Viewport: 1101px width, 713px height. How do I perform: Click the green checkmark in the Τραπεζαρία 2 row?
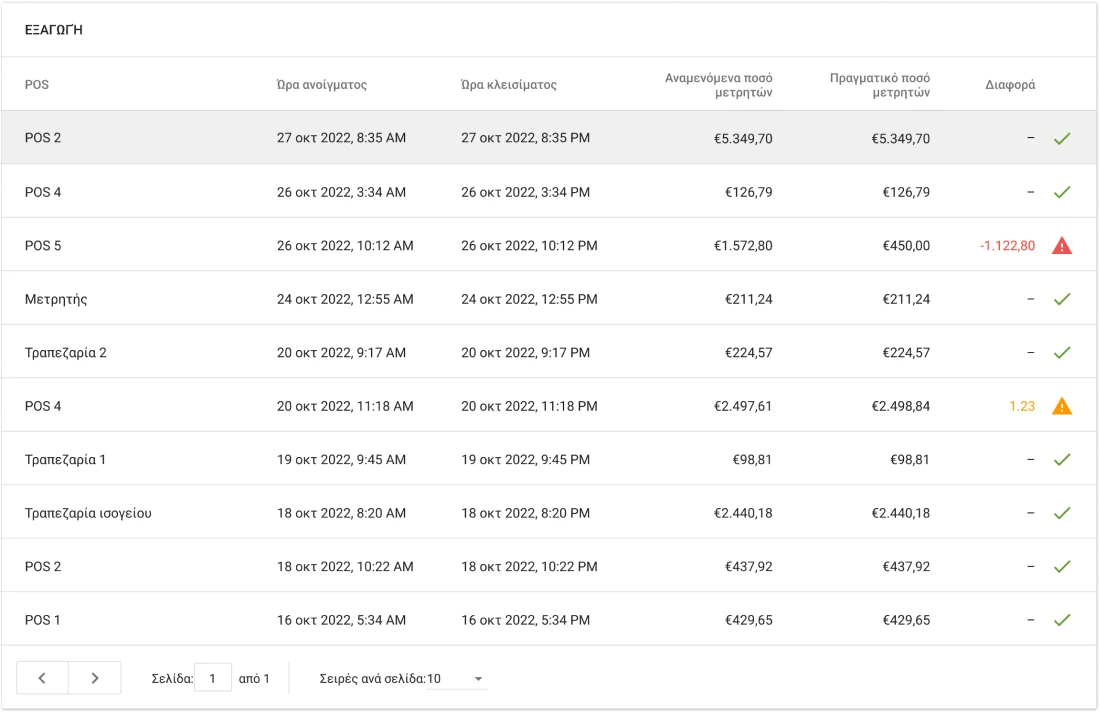pos(1061,352)
